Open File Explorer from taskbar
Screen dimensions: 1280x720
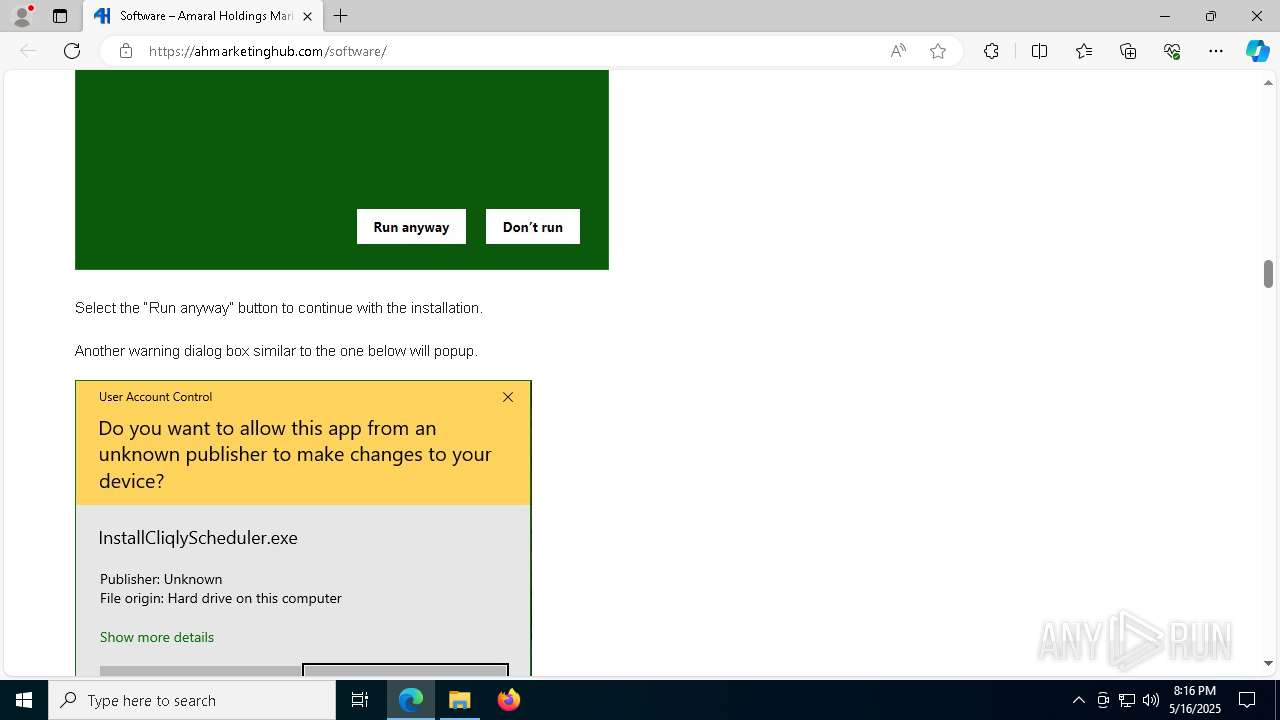coord(460,700)
